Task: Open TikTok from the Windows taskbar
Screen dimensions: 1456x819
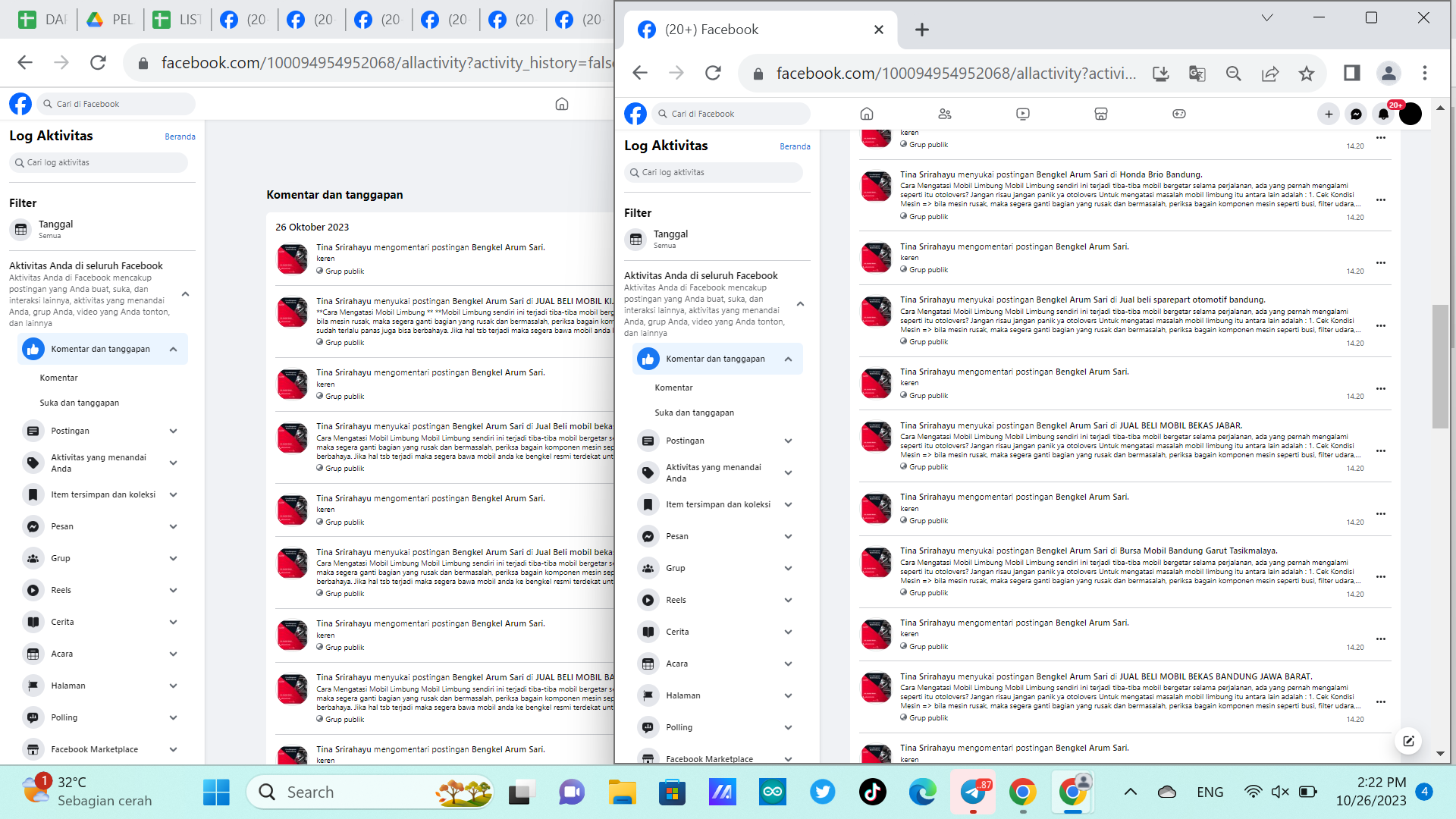Action: [872, 792]
